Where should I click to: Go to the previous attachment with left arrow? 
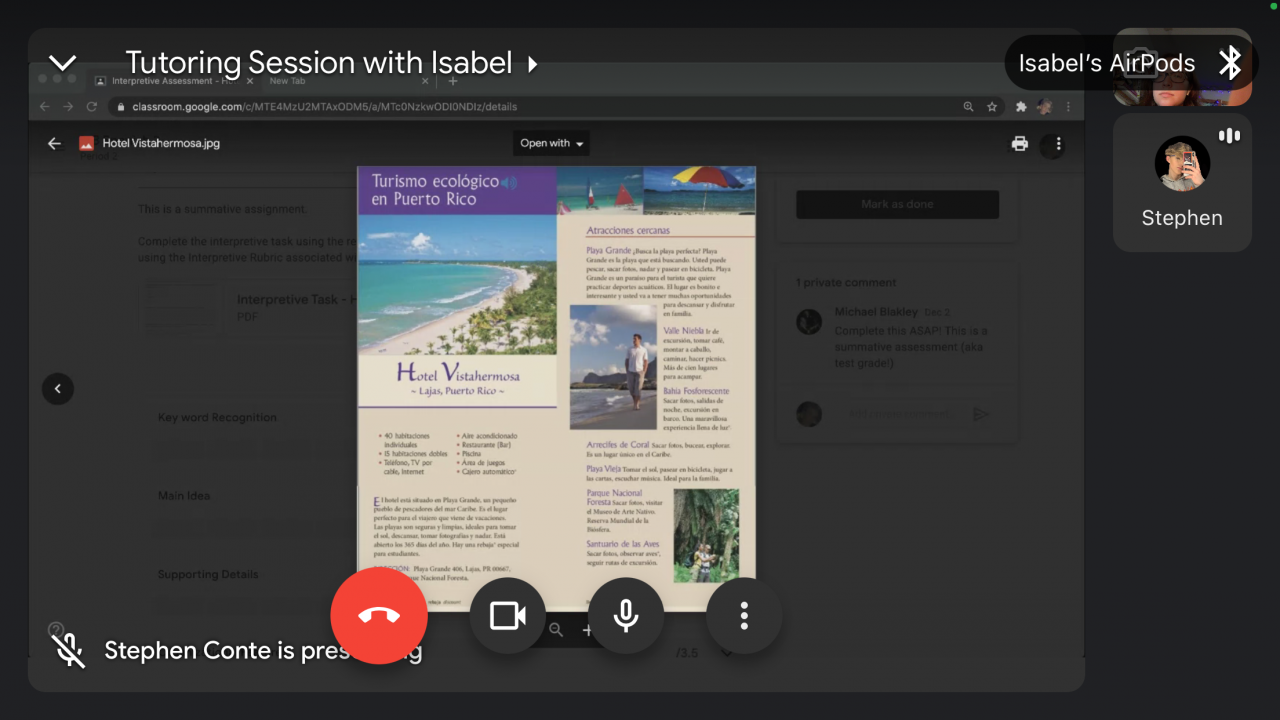(x=58, y=388)
